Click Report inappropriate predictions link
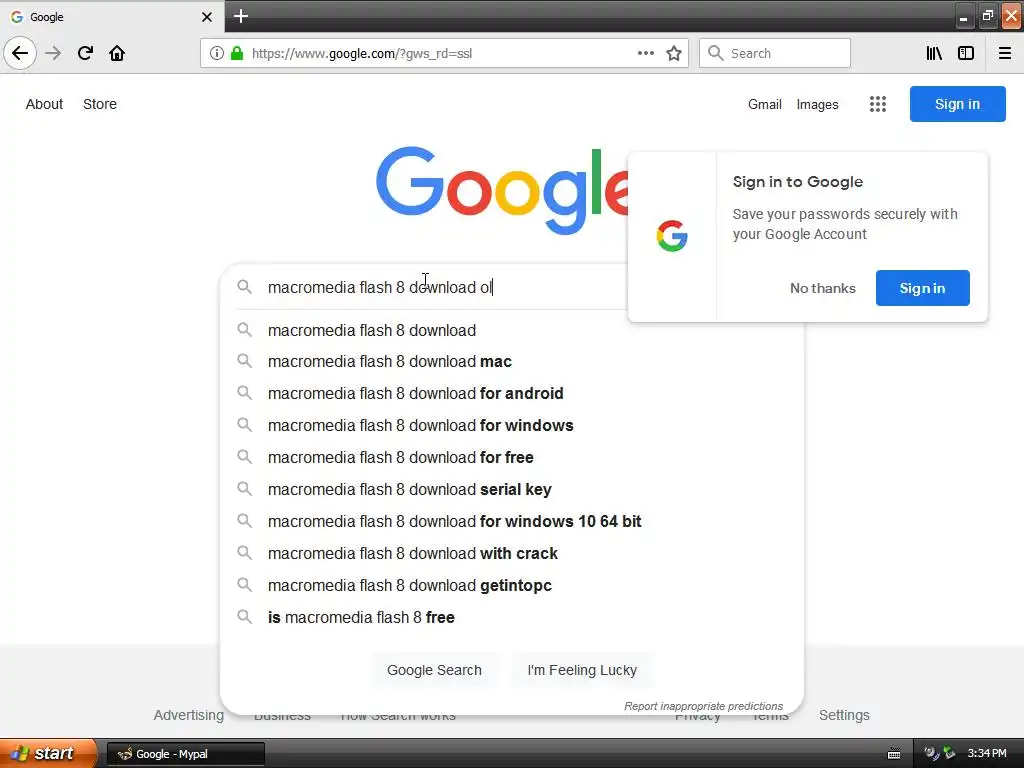The height and width of the screenshot is (768, 1024). pos(703,706)
